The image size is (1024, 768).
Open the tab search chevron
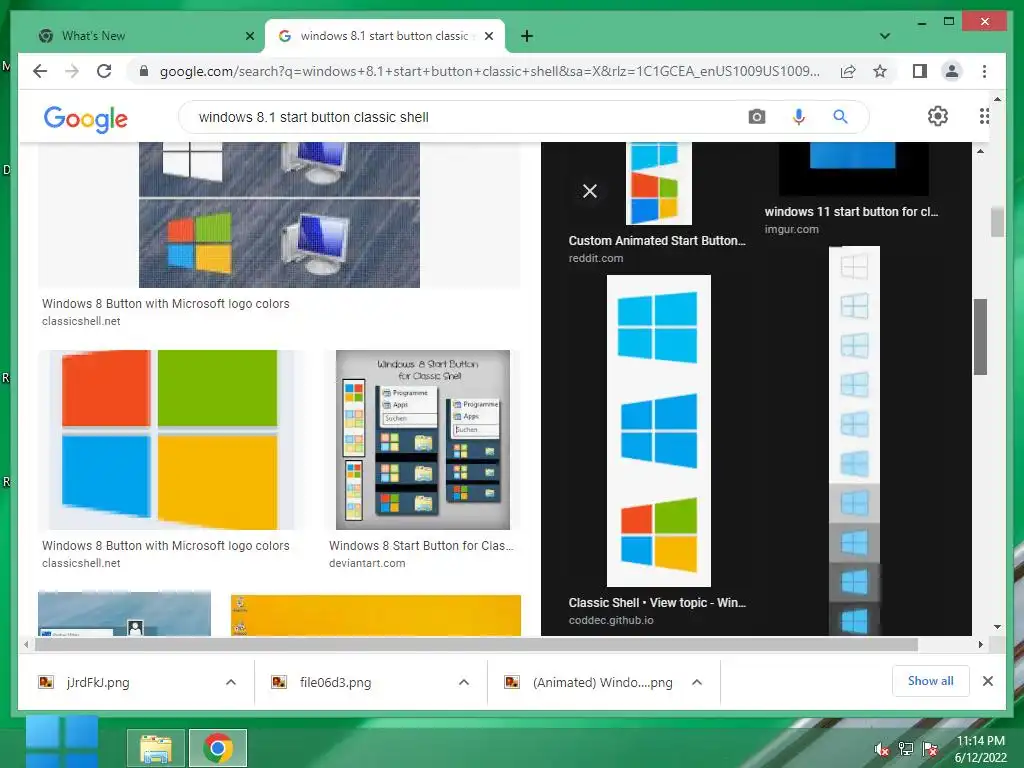885,36
